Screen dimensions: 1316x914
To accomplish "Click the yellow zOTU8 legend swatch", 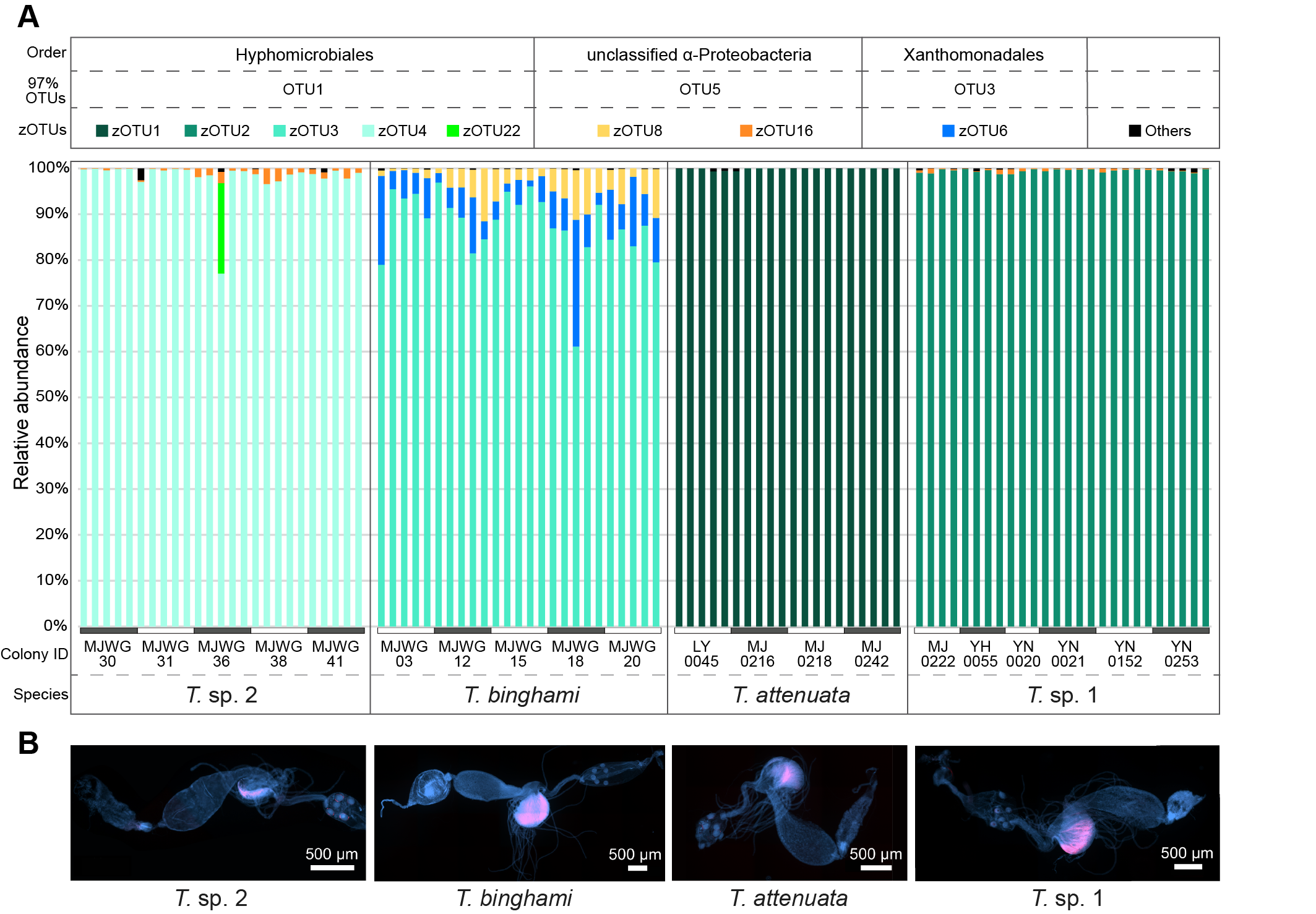I will tap(603, 130).
